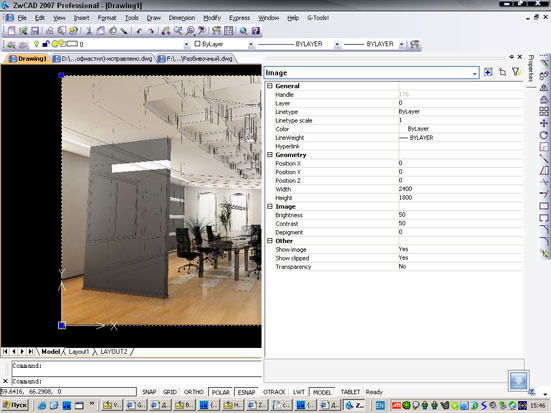Click Quick Select icon in Properties panel
Screen dimensions: 551x413
point(488,72)
